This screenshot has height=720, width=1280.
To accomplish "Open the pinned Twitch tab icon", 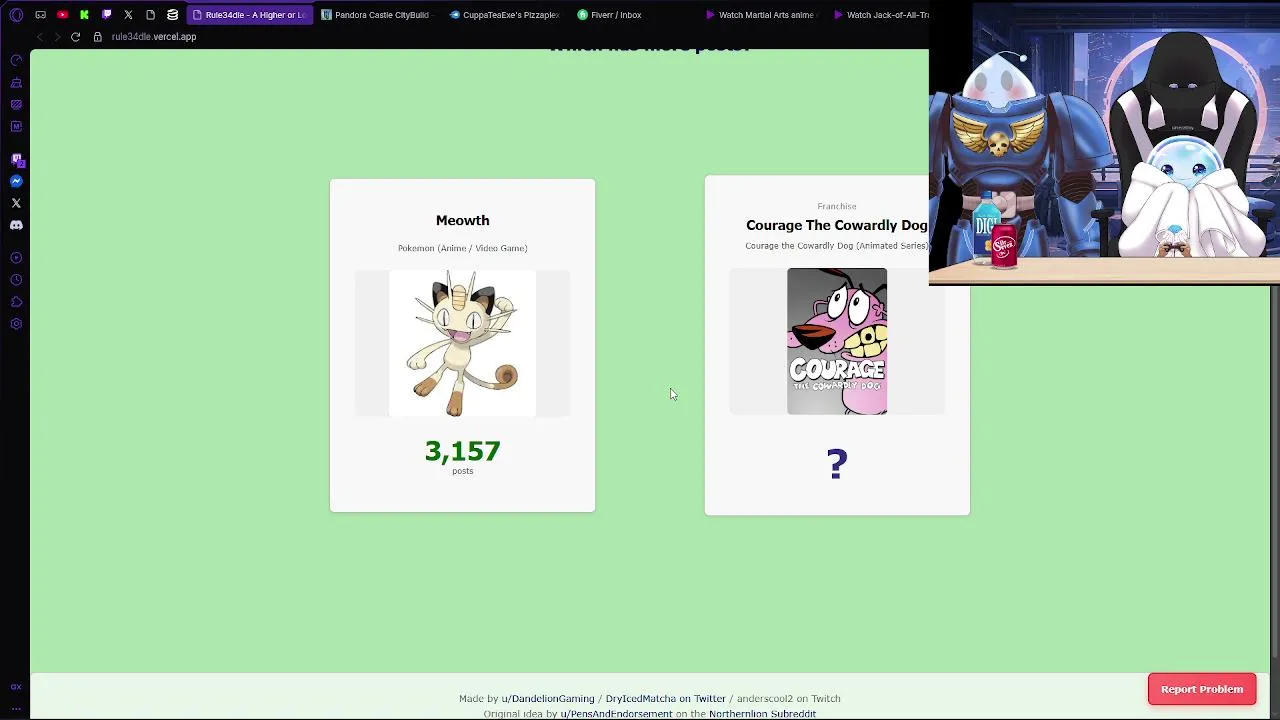I will [106, 15].
